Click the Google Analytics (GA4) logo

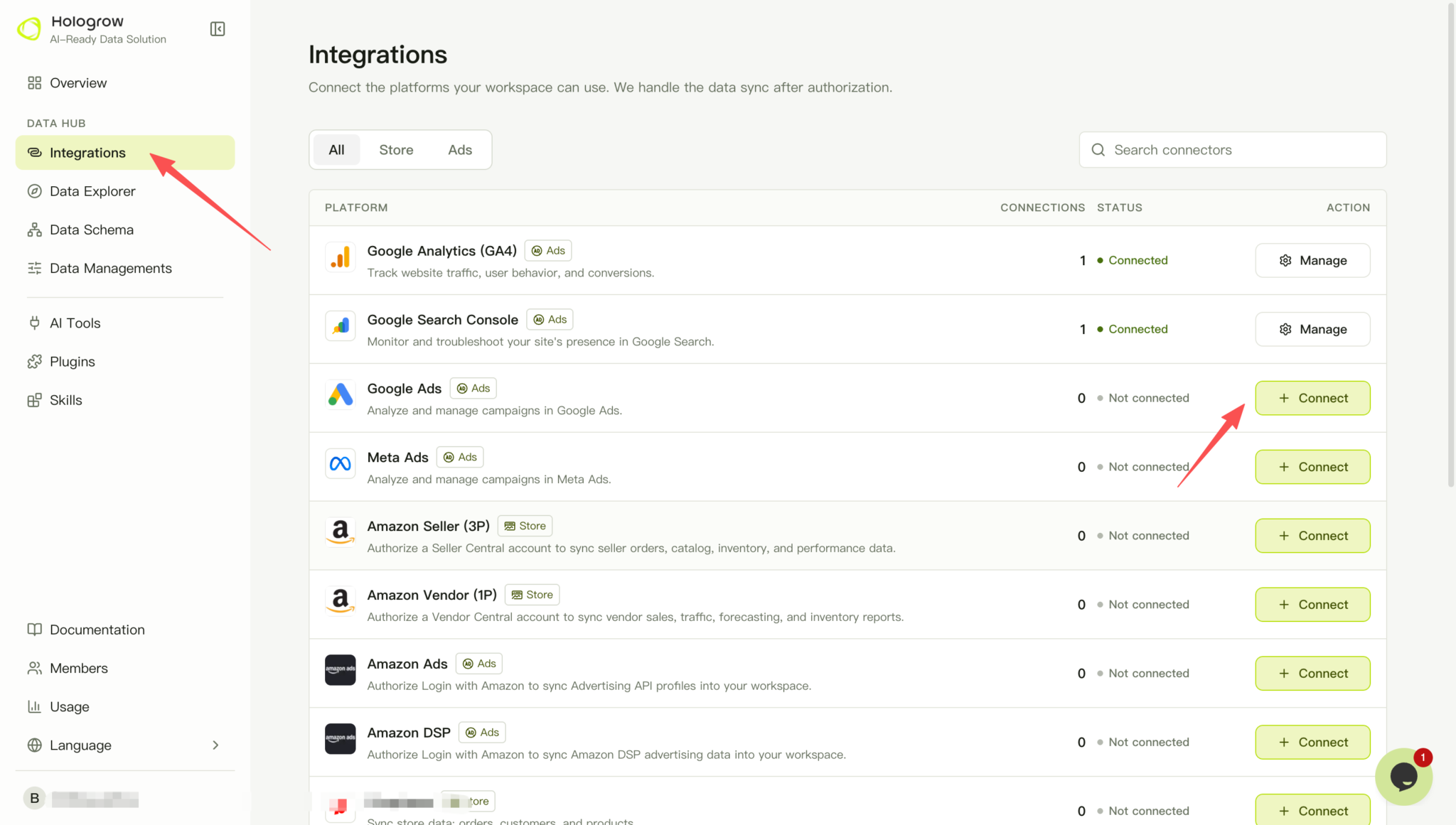point(340,257)
